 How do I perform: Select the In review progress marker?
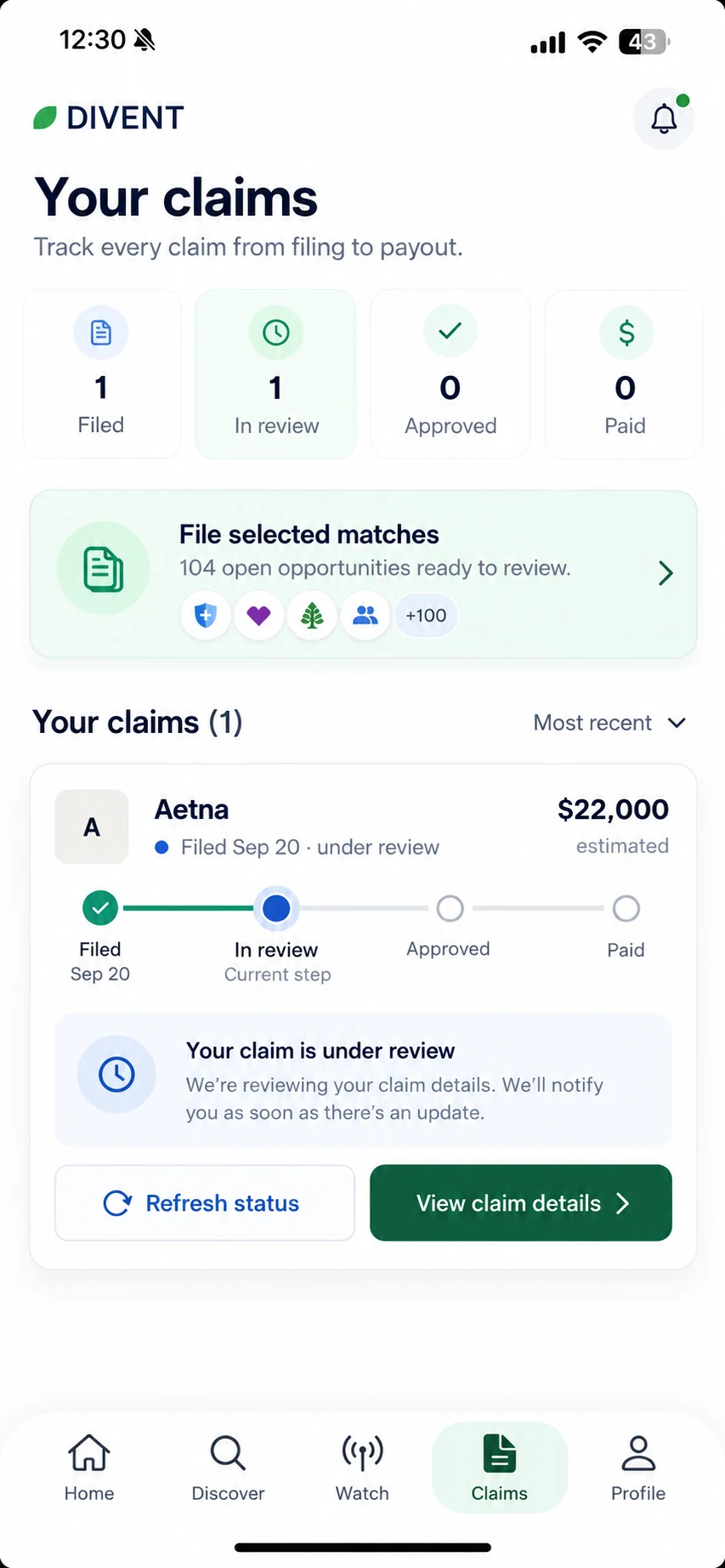[x=276, y=908]
